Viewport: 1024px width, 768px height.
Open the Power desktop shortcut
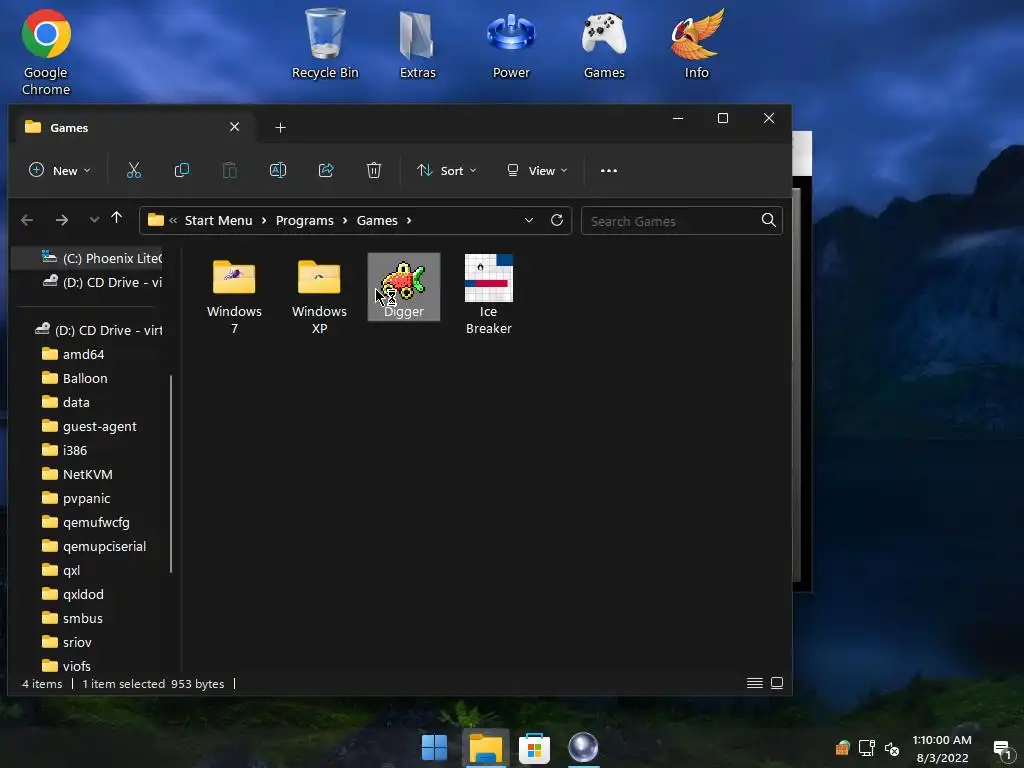coord(511,44)
